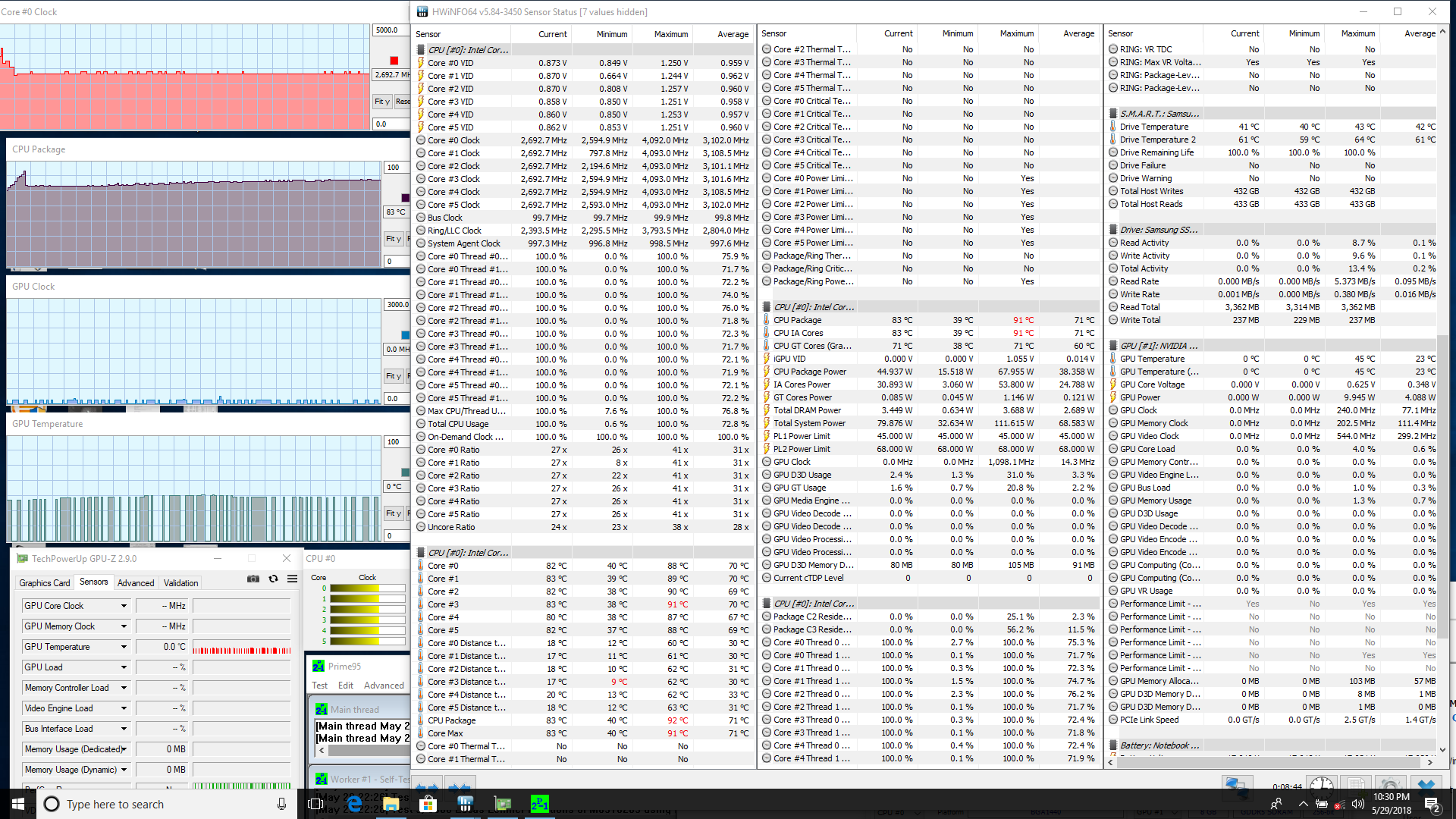Select the Ring/LLC Clock sensor row

[584, 231]
